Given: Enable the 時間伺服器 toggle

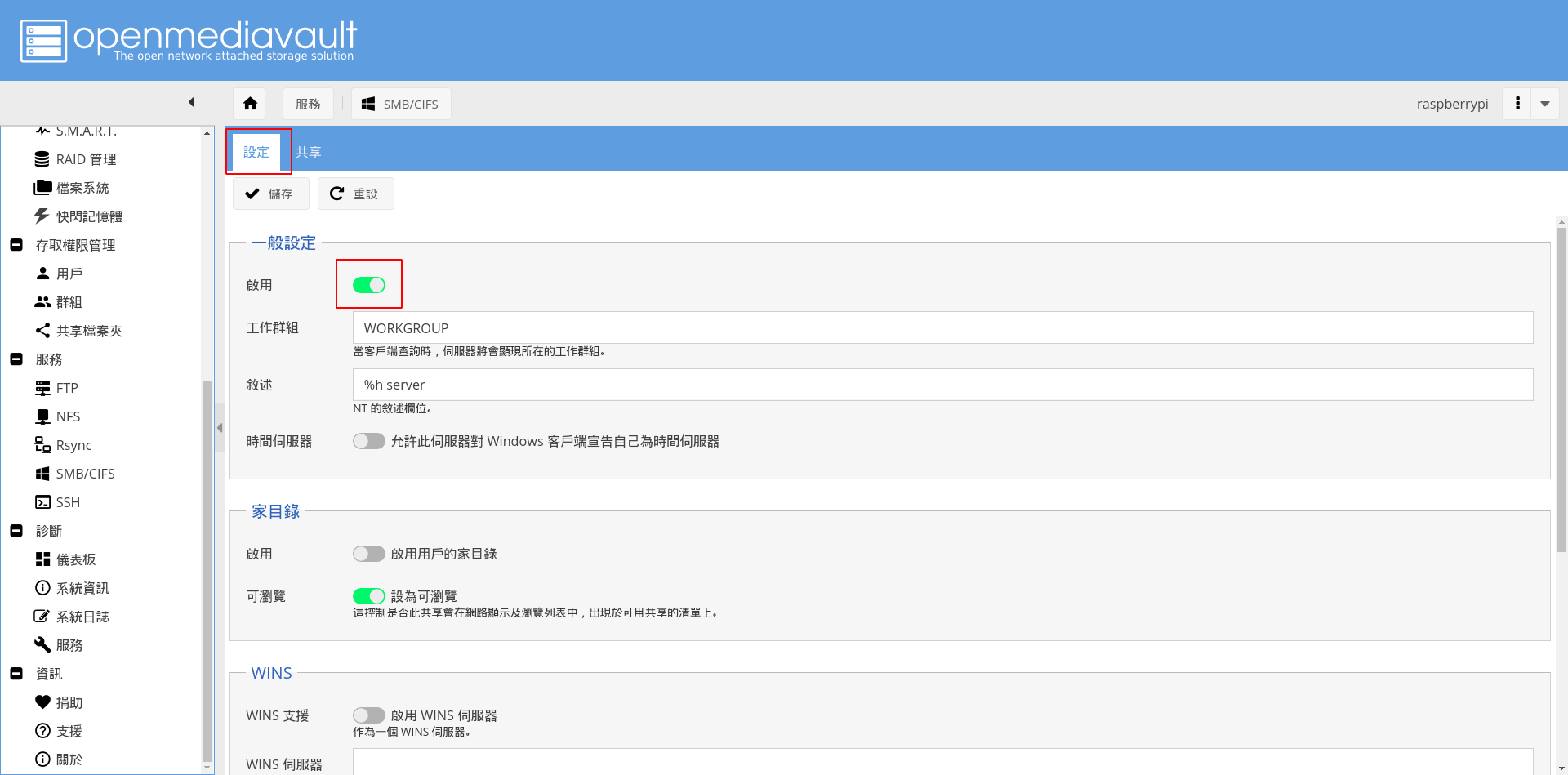Looking at the screenshot, I should pyautogui.click(x=369, y=441).
